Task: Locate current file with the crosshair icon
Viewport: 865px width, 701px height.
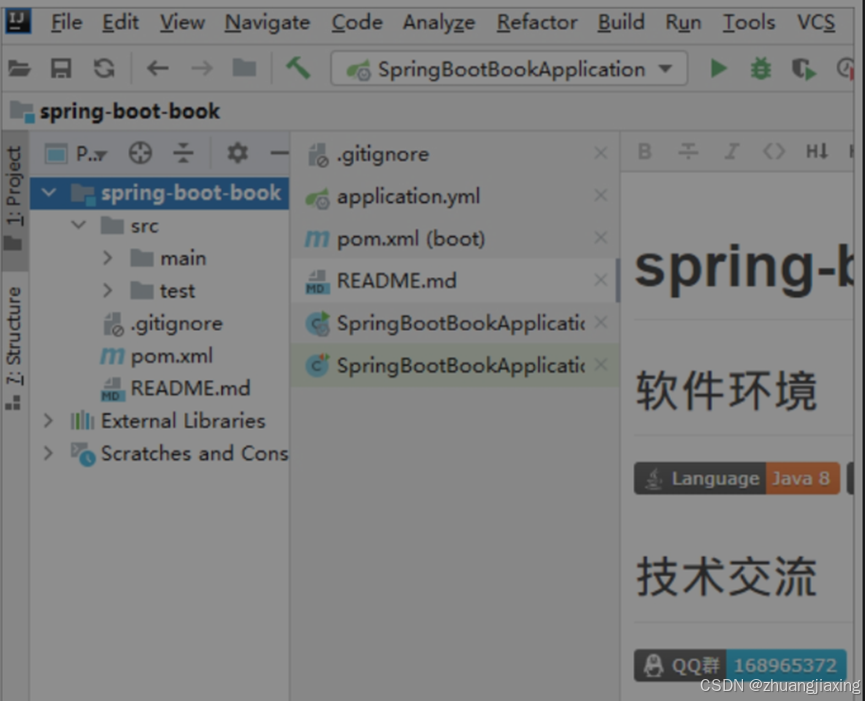Action: [x=140, y=153]
